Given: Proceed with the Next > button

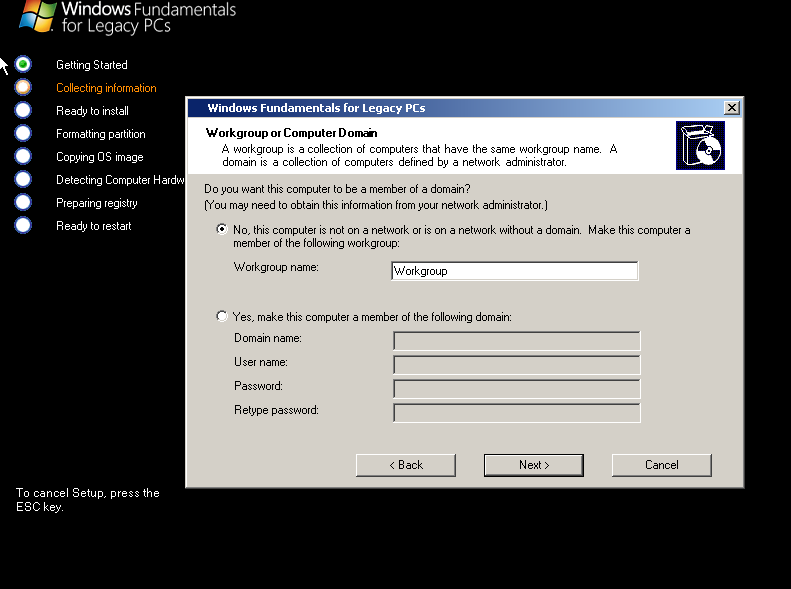Looking at the screenshot, I should click(x=534, y=465).
